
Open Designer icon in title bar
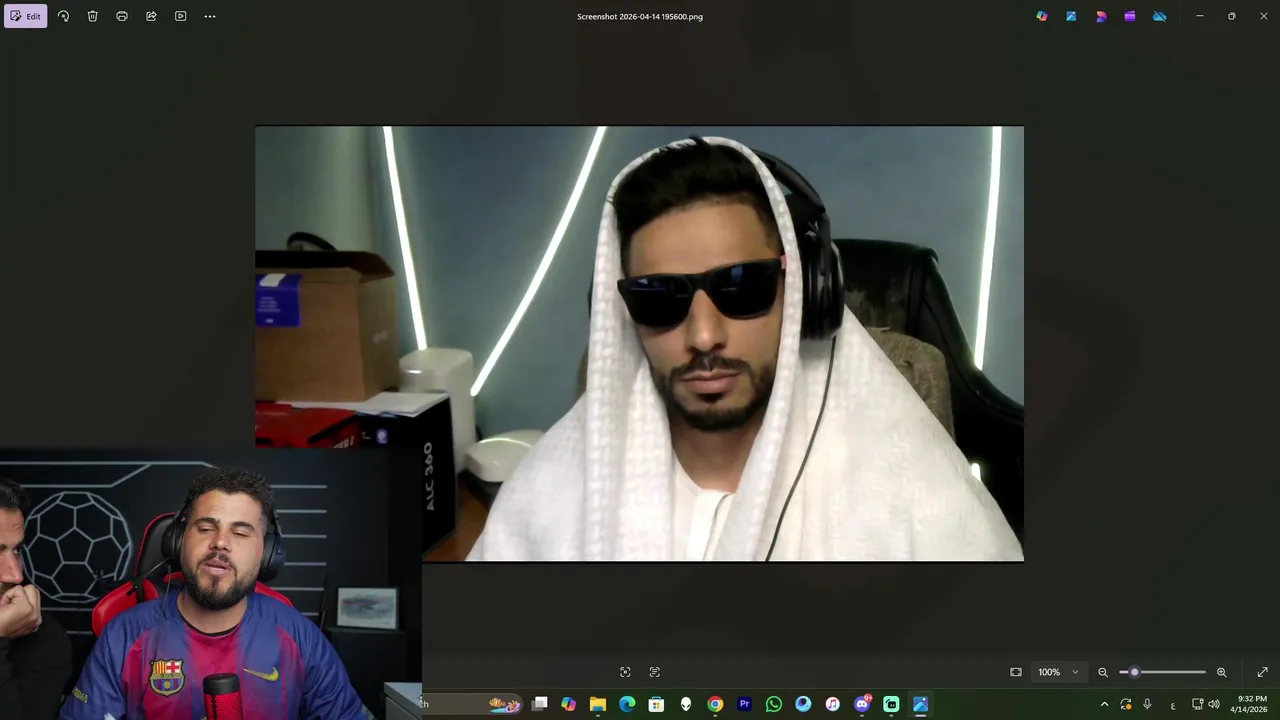click(x=1101, y=16)
